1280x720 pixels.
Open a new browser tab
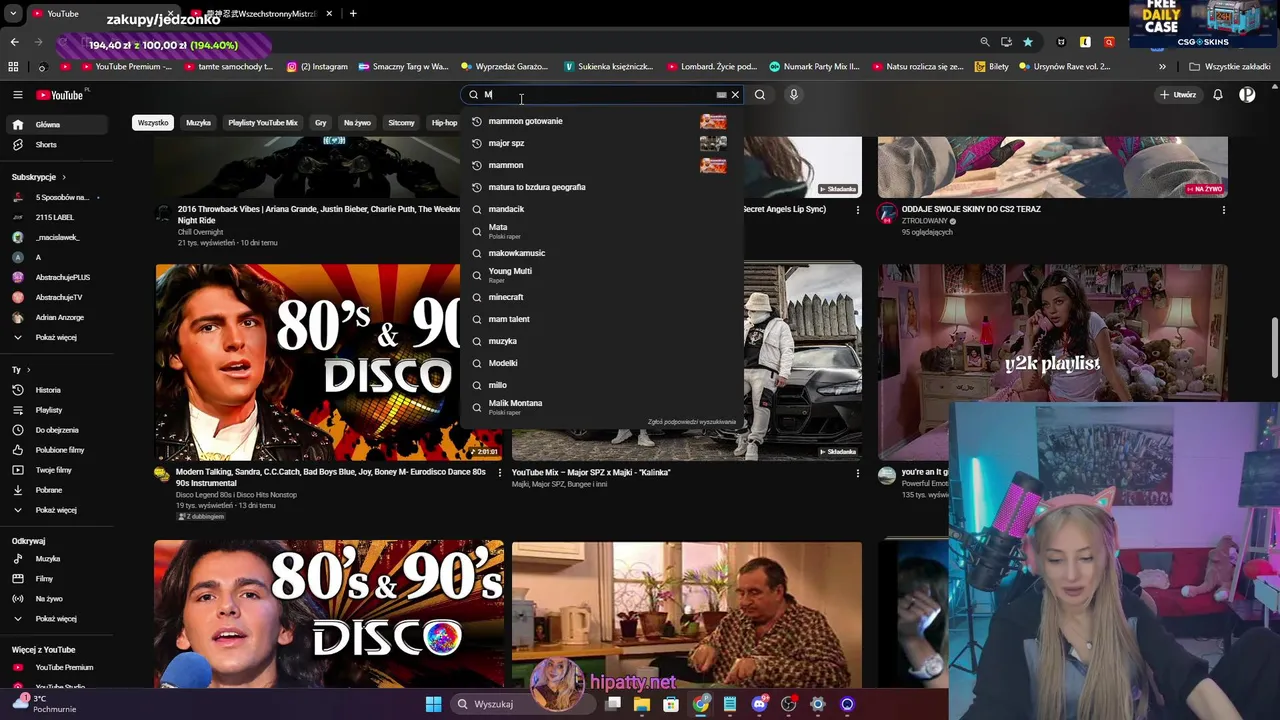[x=353, y=13]
